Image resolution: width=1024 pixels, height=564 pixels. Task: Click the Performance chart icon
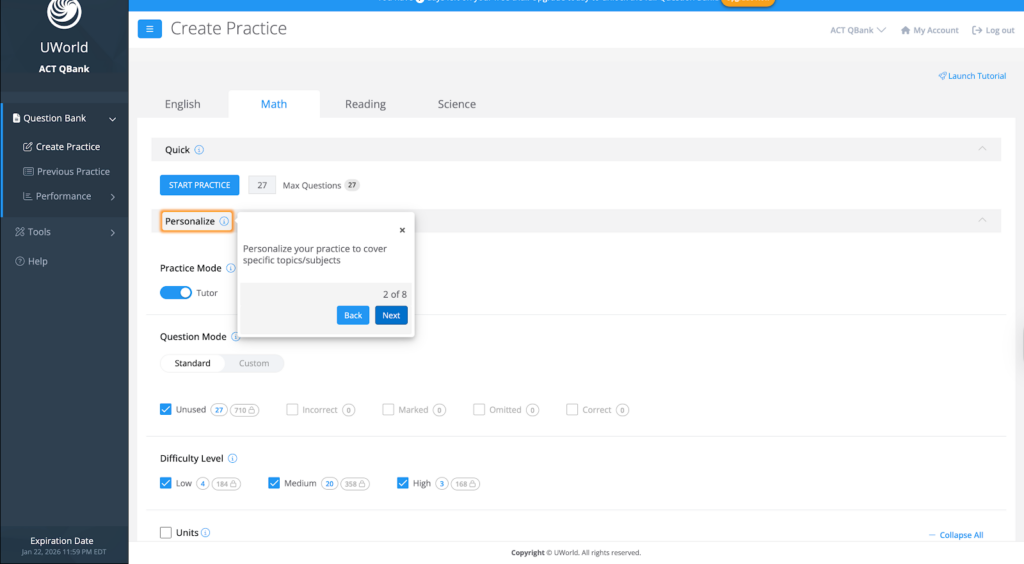point(27,196)
